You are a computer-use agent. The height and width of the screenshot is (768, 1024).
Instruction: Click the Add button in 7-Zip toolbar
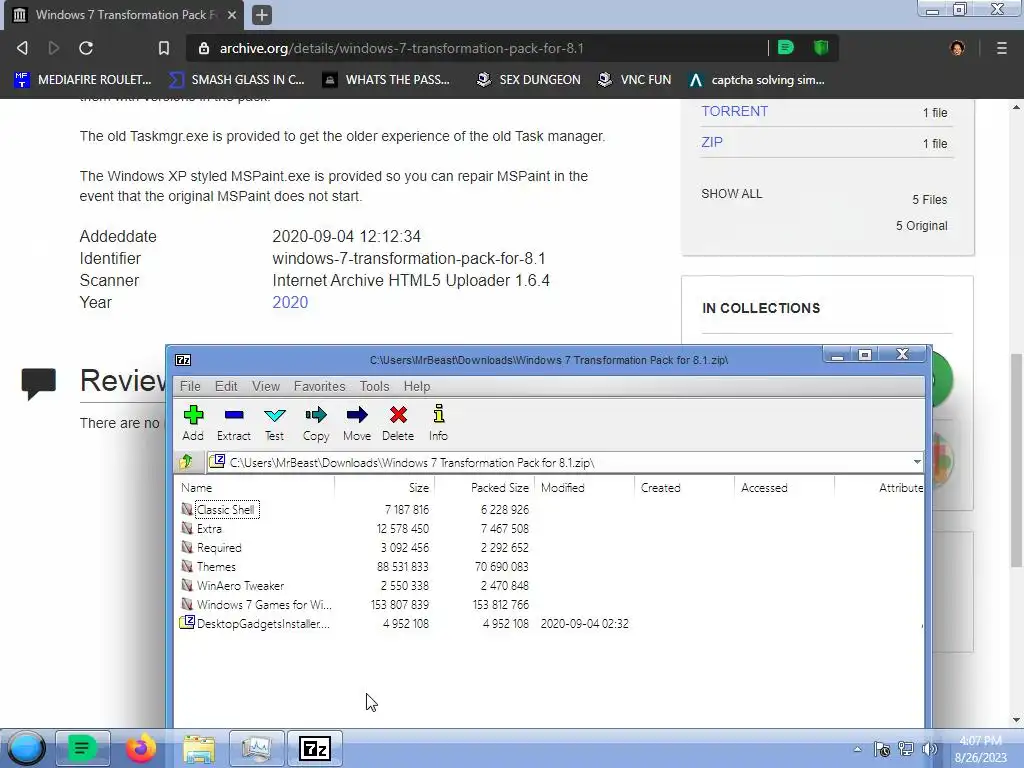193,423
